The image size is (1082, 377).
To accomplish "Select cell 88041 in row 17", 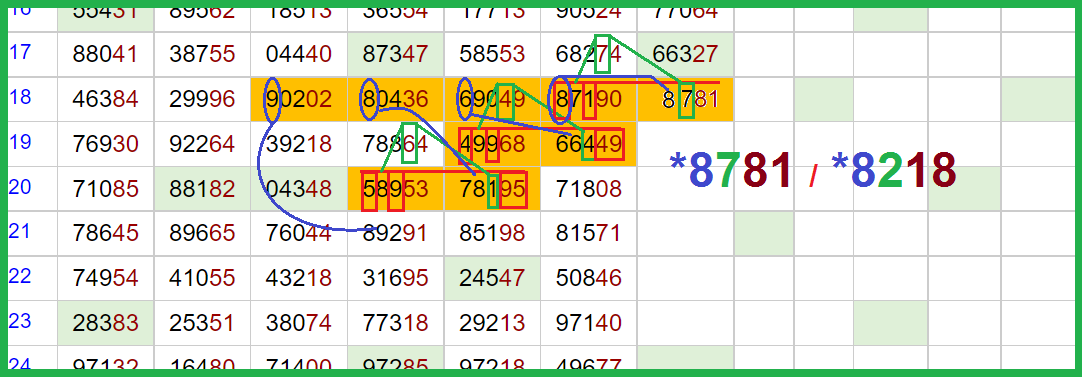I will tap(106, 54).
